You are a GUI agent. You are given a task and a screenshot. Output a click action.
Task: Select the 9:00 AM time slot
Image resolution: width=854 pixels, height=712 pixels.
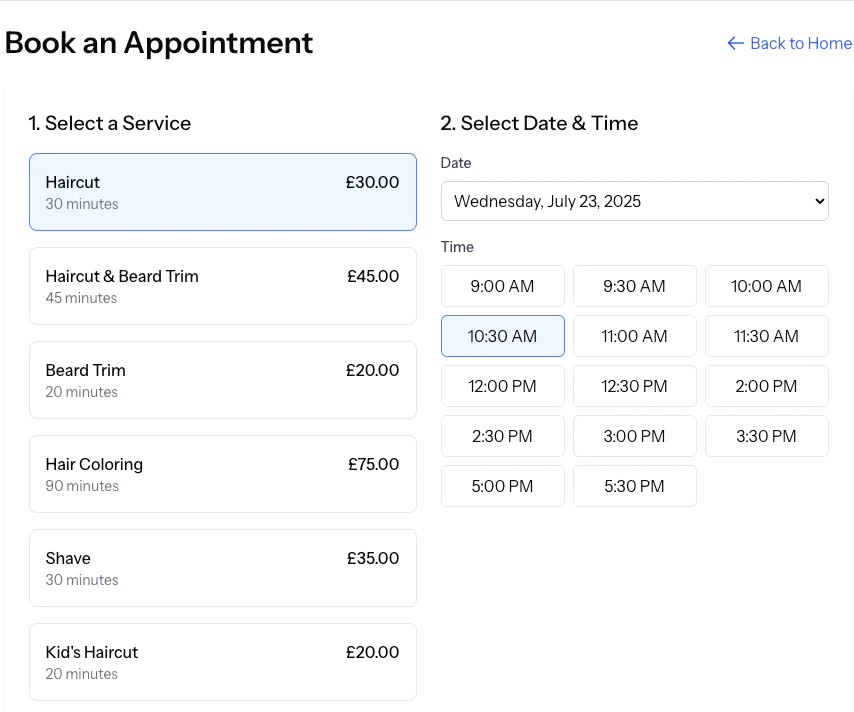pyautogui.click(x=502, y=286)
